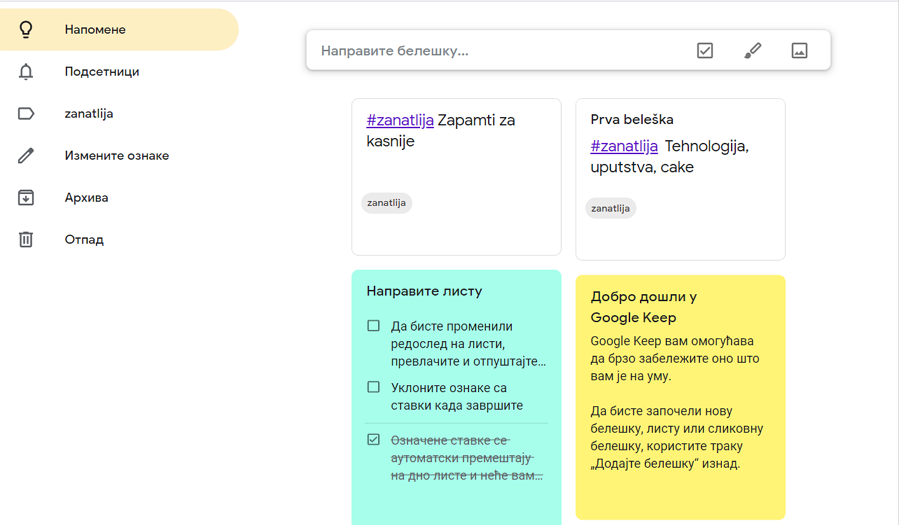
Task: Uncheck the 'Означене ставке се' completed item
Action: (373, 440)
